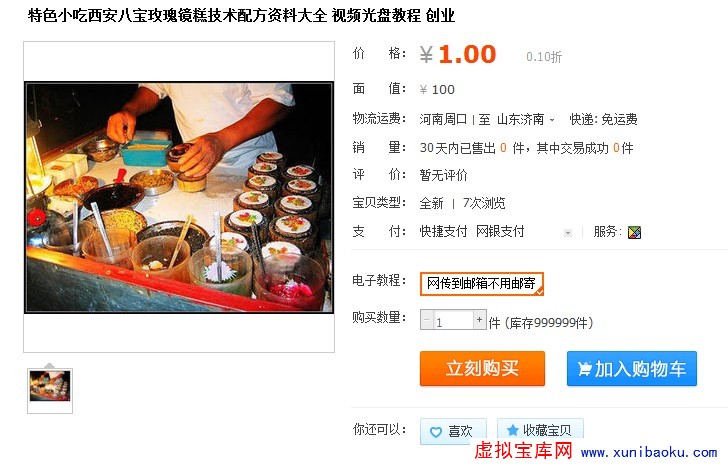
Task: Open the 快捷支付 payment link
Action: tap(443, 231)
